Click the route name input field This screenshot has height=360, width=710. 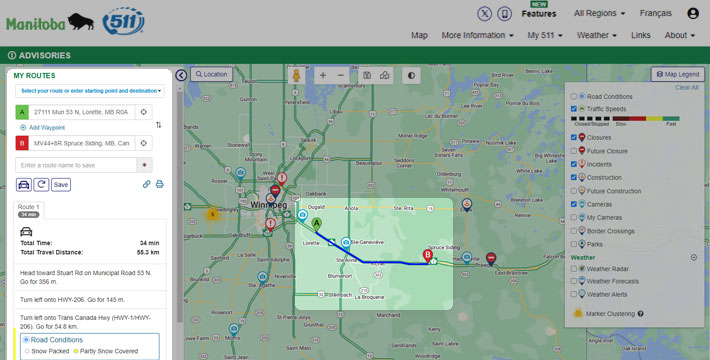[76, 165]
